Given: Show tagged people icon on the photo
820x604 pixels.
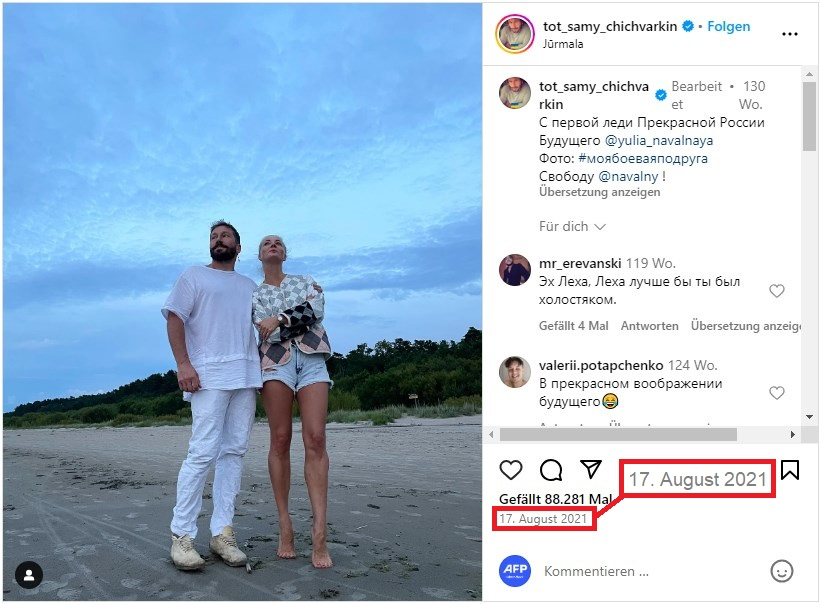Looking at the screenshot, I should pos(29,575).
